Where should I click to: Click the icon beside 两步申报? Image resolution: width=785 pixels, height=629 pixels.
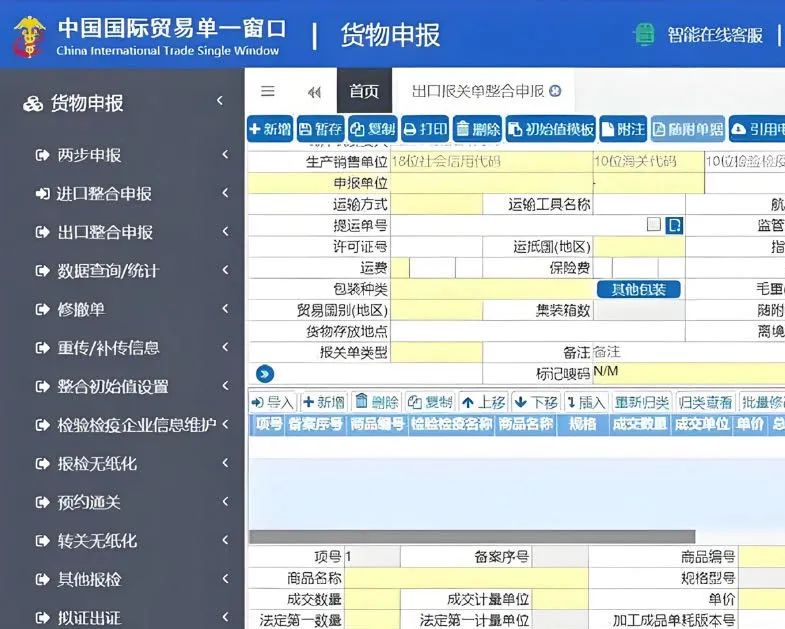point(43,155)
